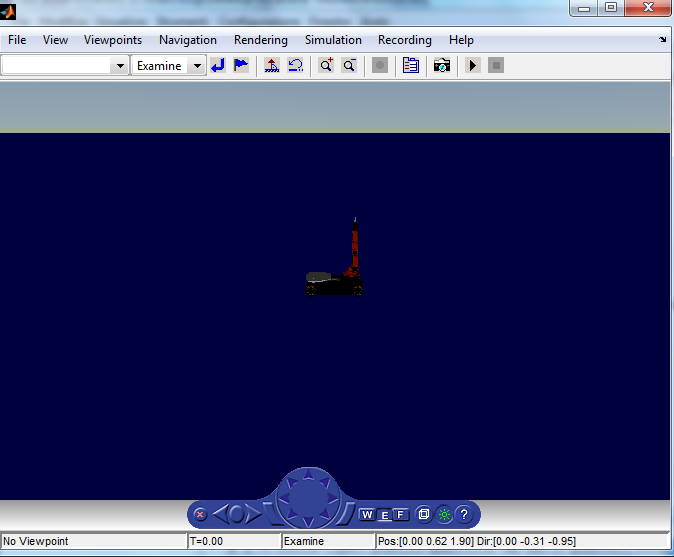Click the Zoom out magnifier icon
The height and width of the screenshot is (557, 674).
click(349, 66)
